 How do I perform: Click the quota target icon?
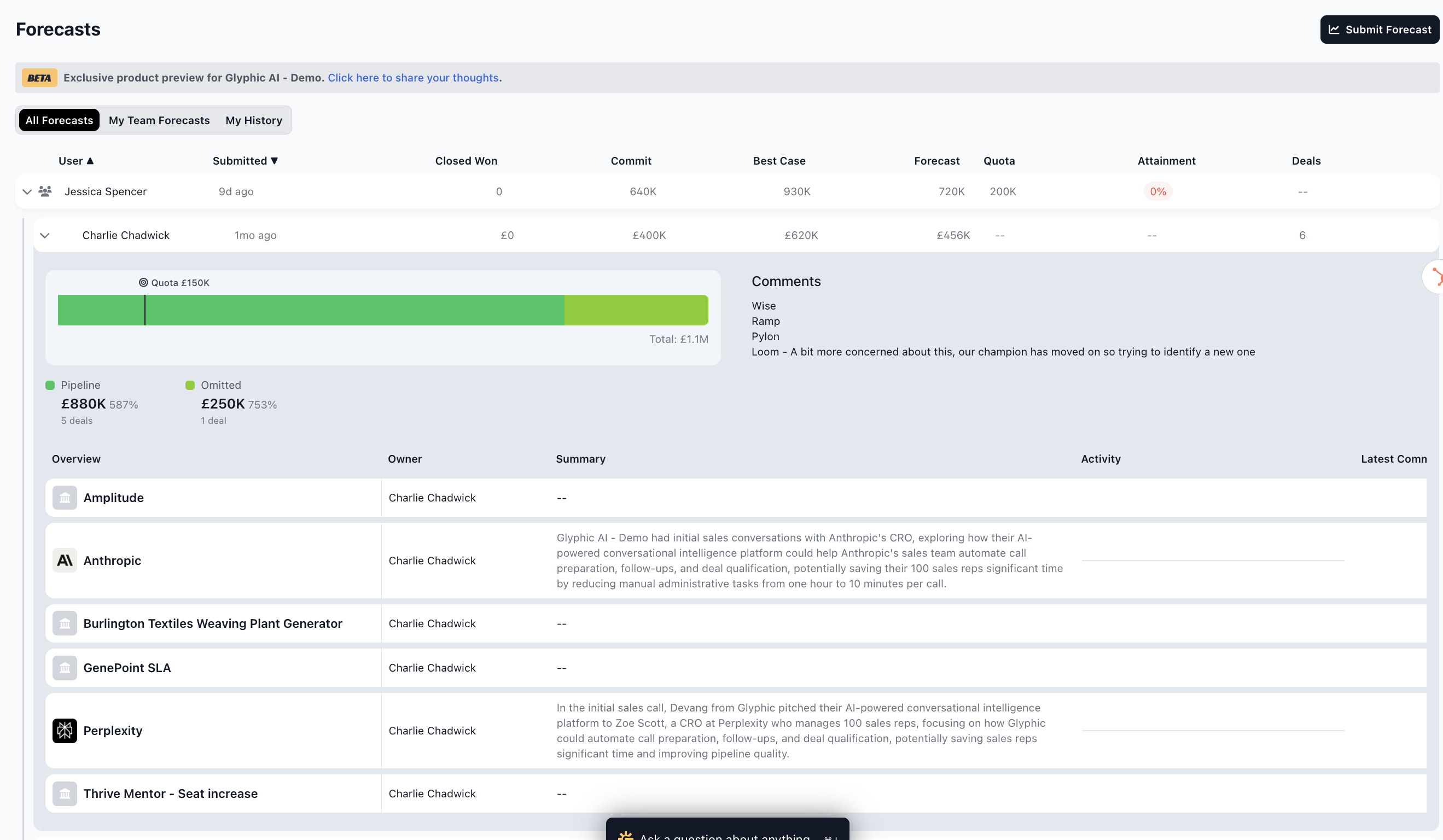pyautogui.click(x=143, y=283)
